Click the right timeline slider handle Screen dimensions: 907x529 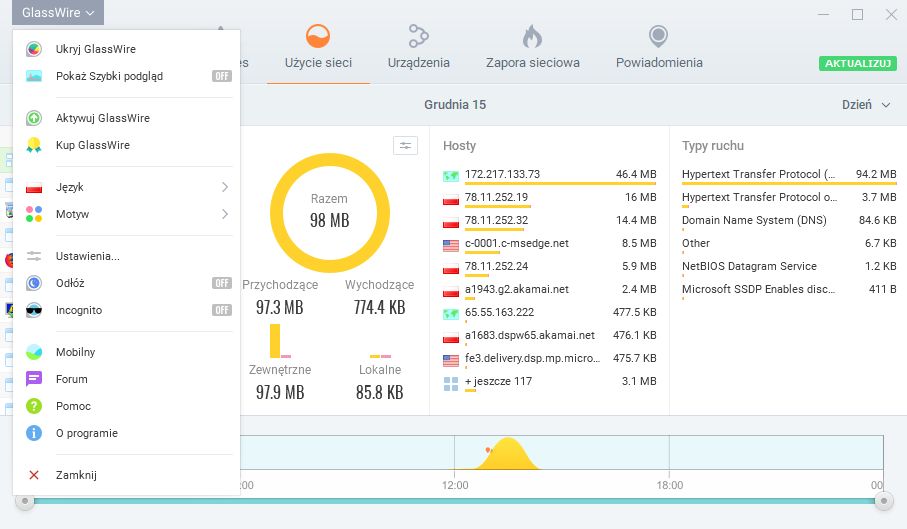(x=884, y=501)
